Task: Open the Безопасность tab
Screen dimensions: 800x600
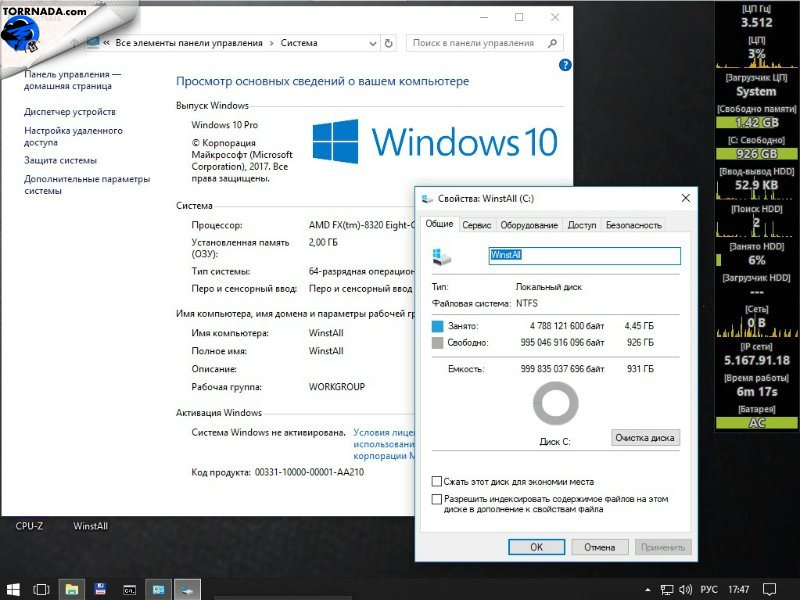Action: tap(634, 225)
